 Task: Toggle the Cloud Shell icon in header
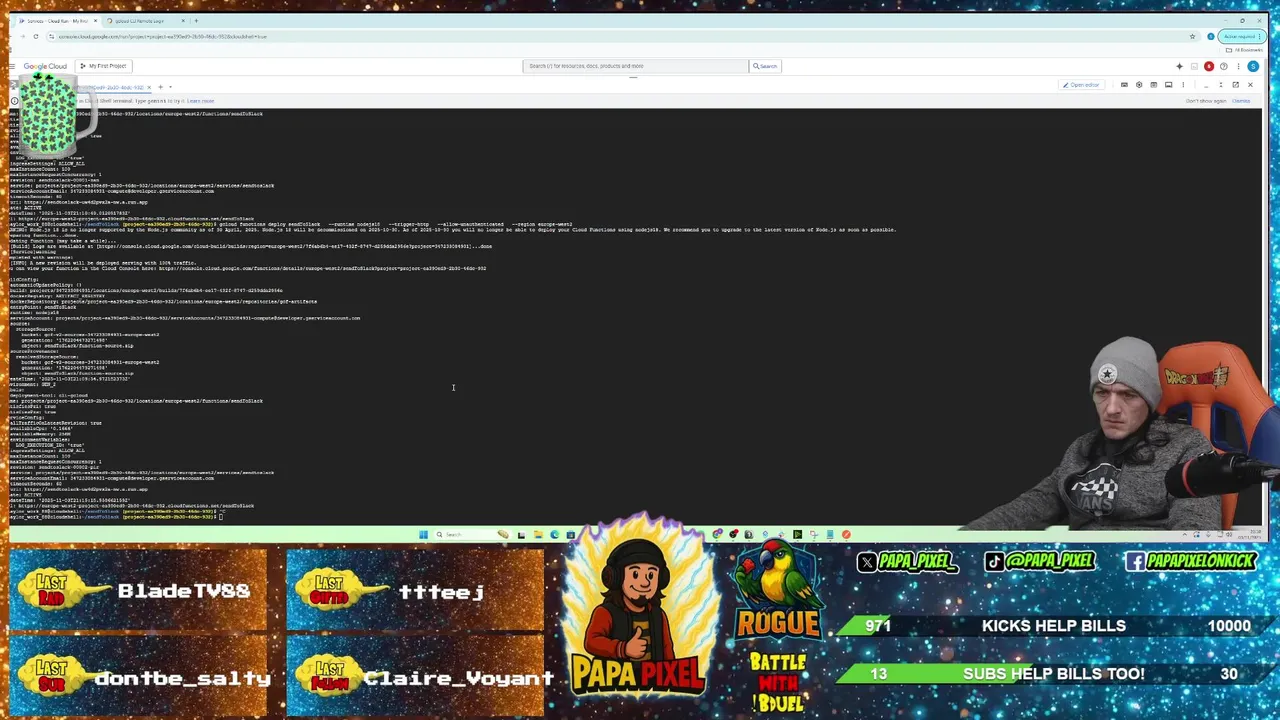coord(1194,66)
